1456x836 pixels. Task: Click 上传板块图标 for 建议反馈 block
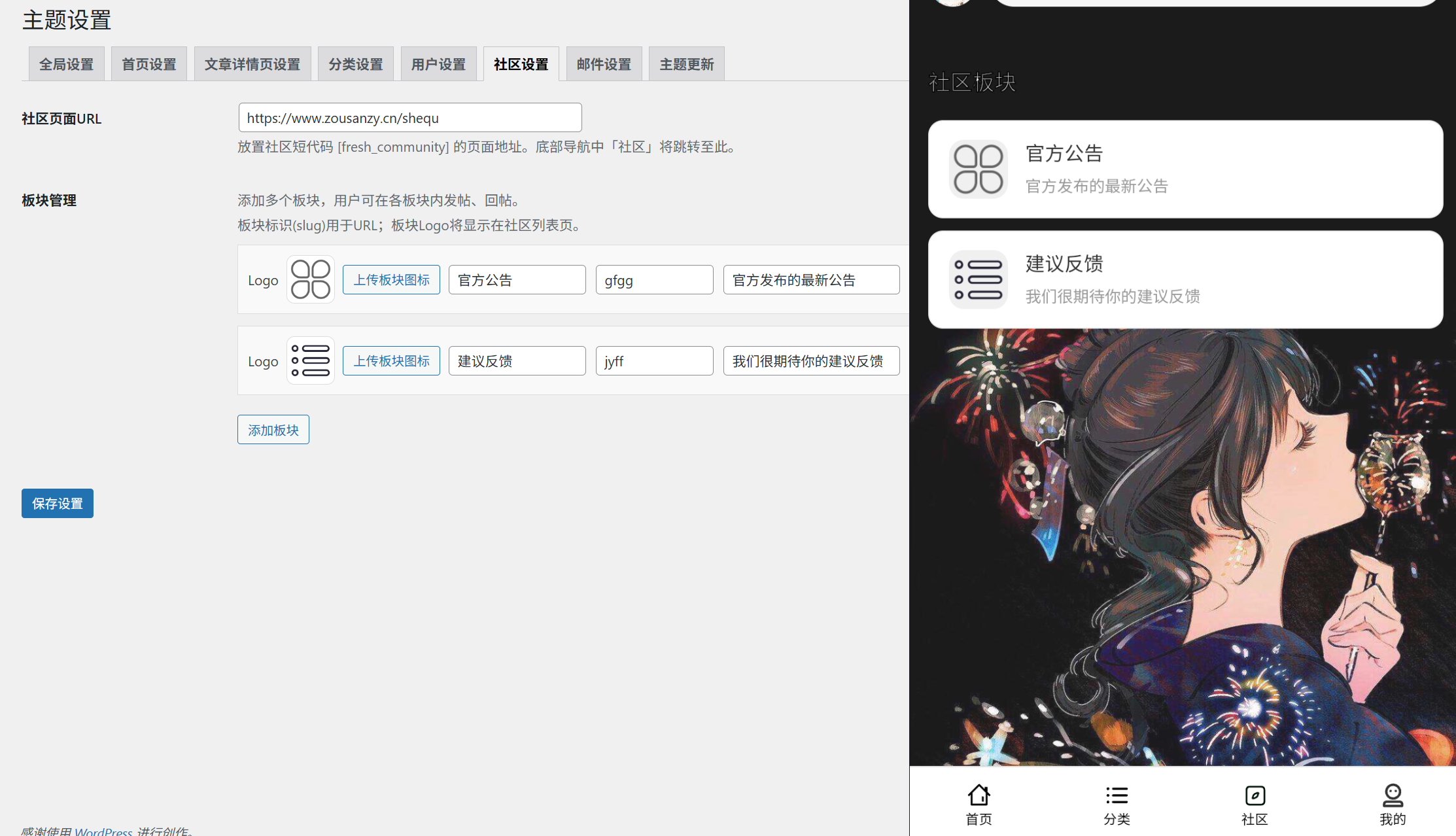coord(391,361)
